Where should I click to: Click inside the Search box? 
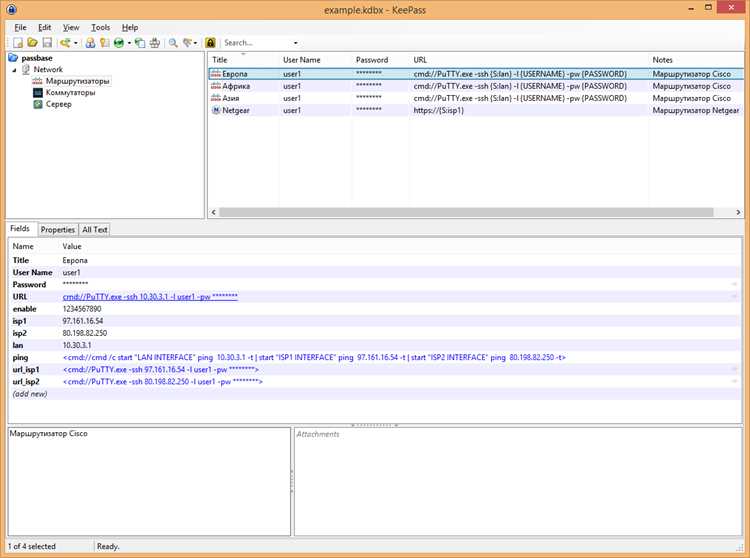(x=256, y=43)
